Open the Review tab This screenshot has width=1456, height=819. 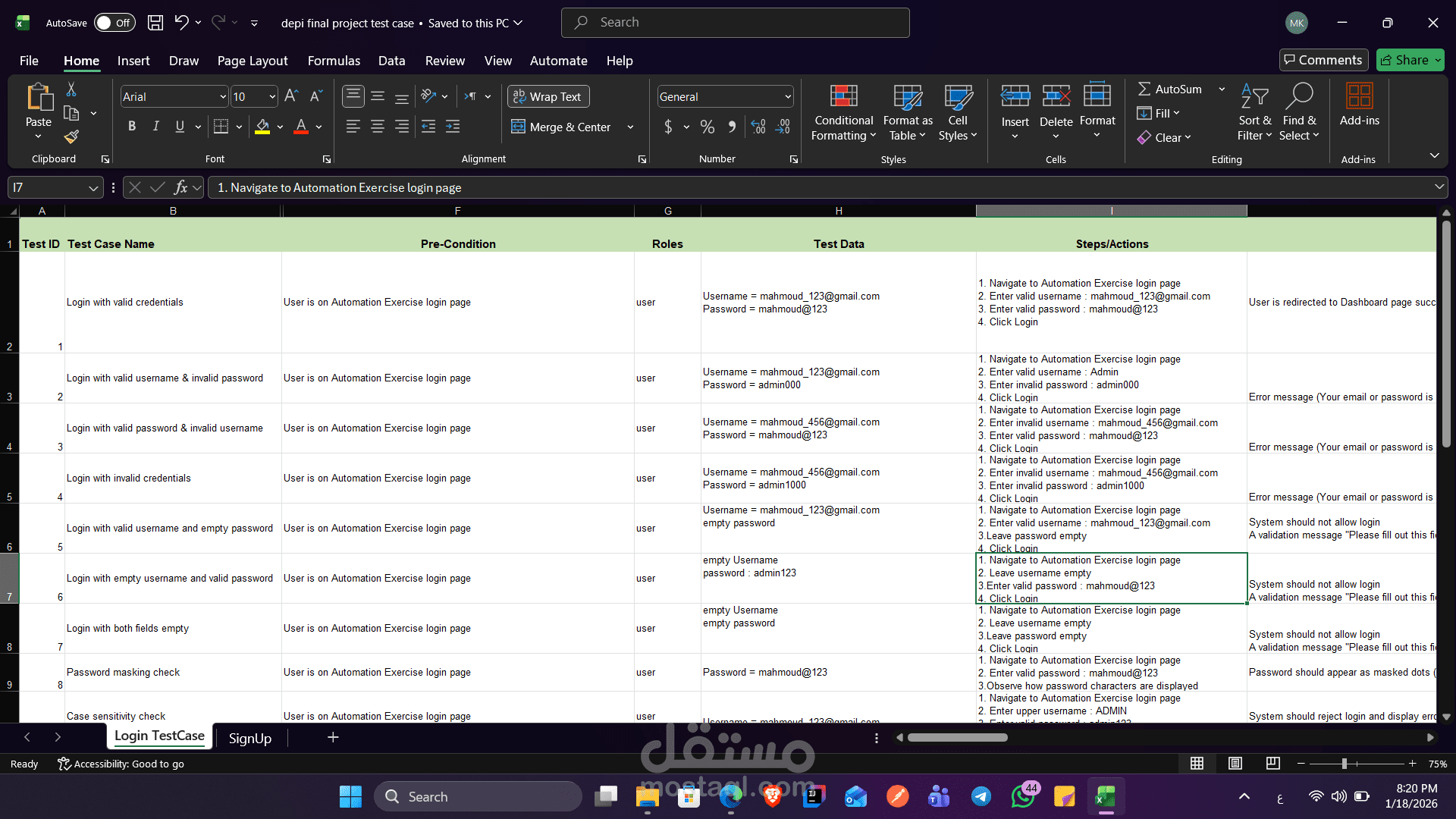[x=445, y=61]
